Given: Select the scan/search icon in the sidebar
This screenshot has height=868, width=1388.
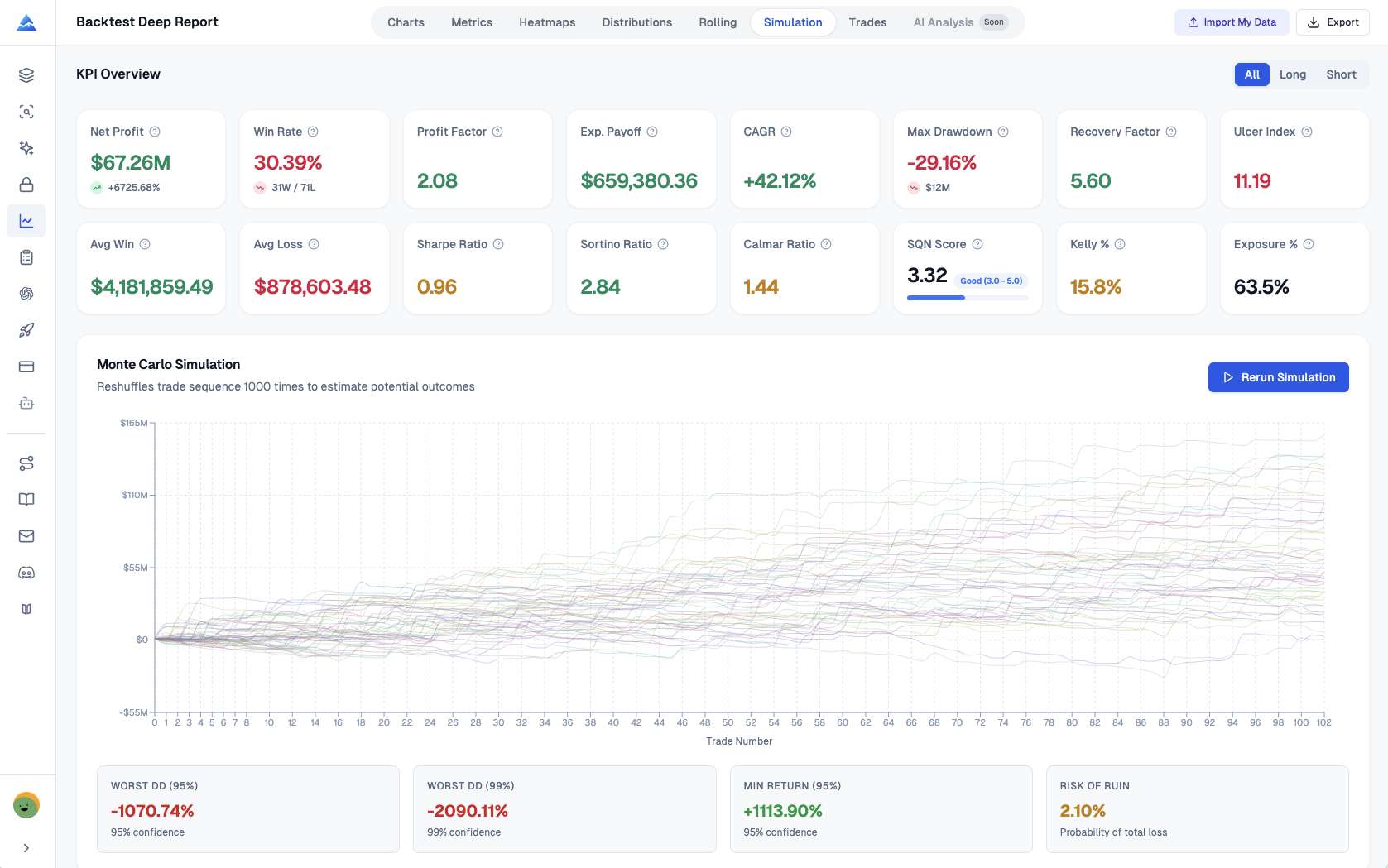Looking at the screenshot, I should [26, 111].
